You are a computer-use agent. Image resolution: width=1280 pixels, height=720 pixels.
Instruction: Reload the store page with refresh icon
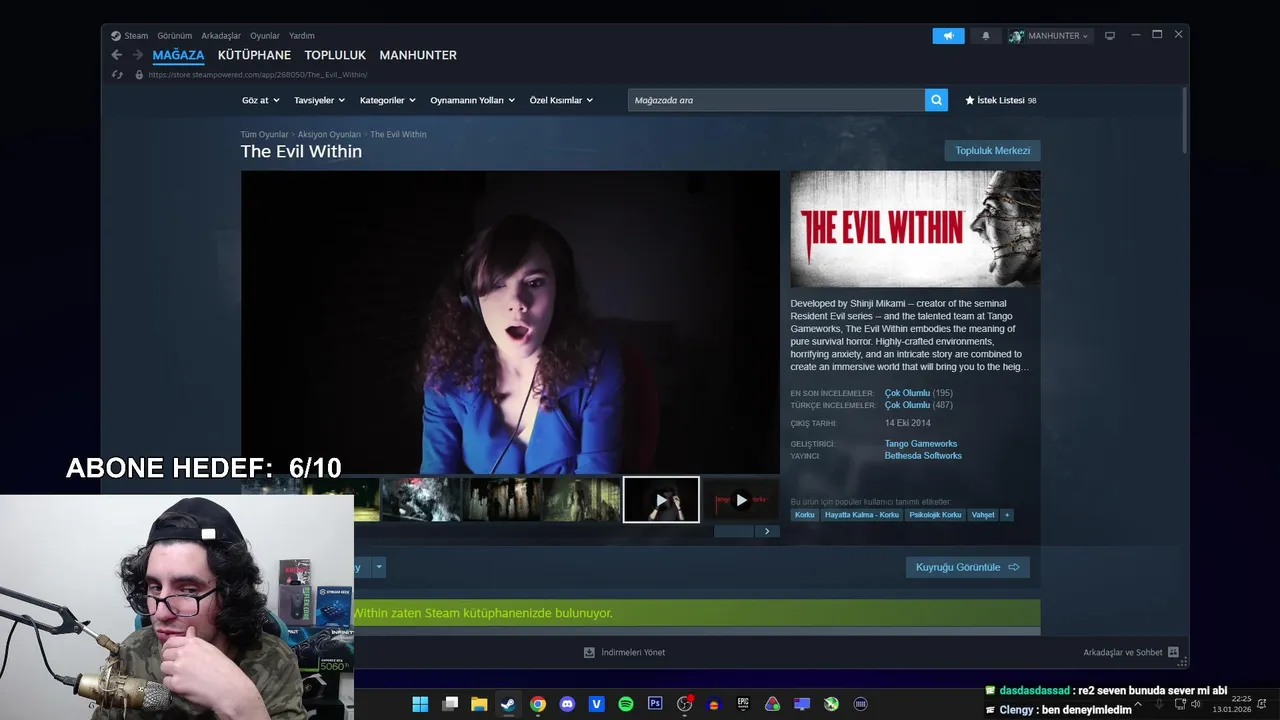[x=117, y=74]
